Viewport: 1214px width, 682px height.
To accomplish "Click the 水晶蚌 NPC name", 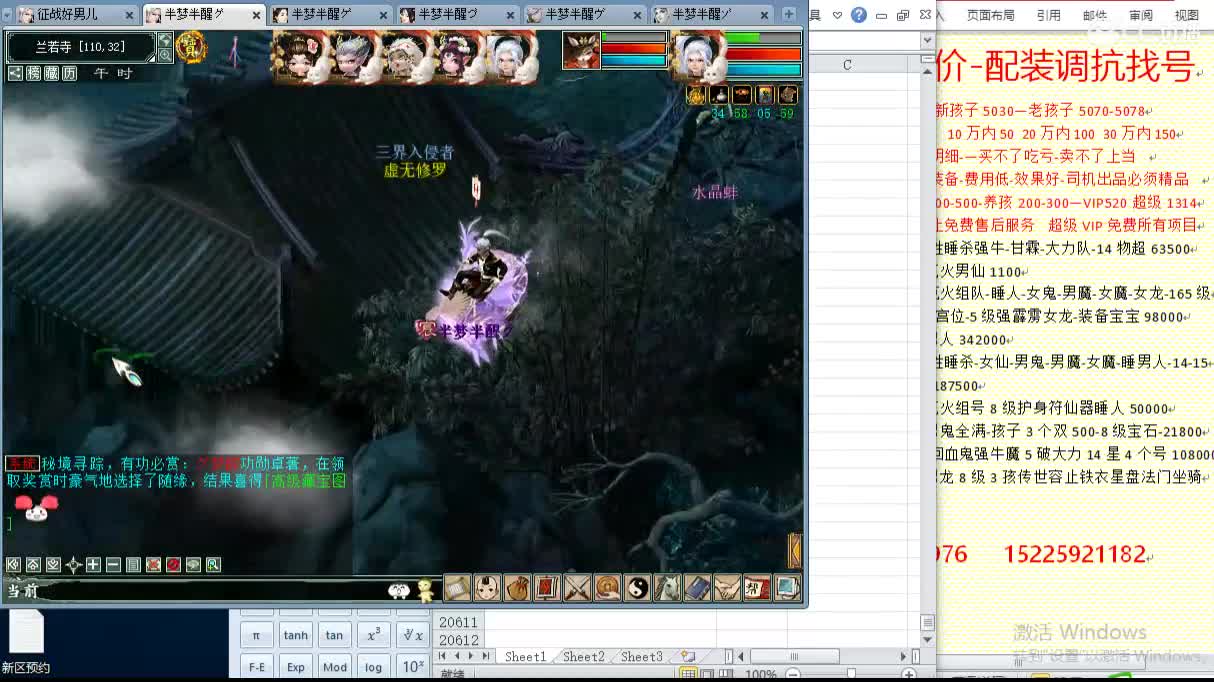I will pyautogui.click(x=715, y=193).
